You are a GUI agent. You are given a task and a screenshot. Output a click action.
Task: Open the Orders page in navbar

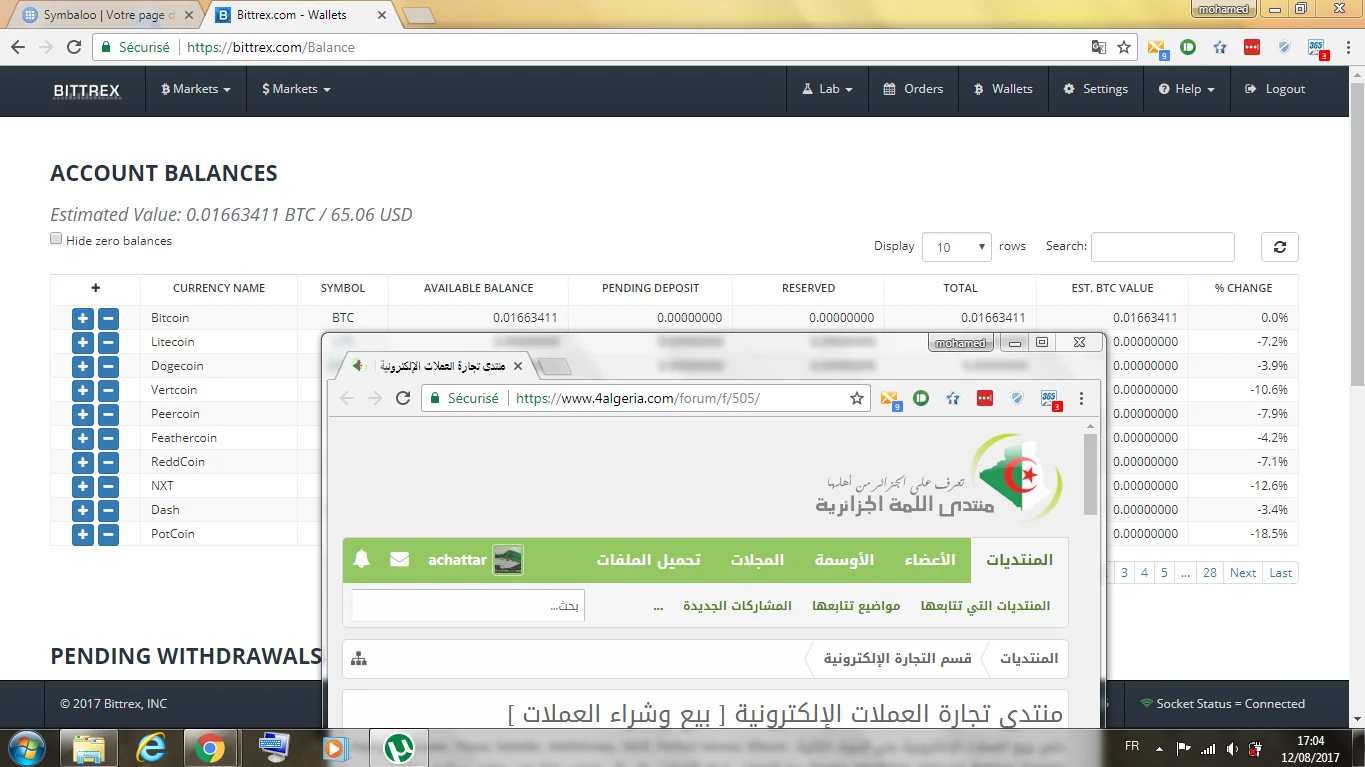pos(913,89)
